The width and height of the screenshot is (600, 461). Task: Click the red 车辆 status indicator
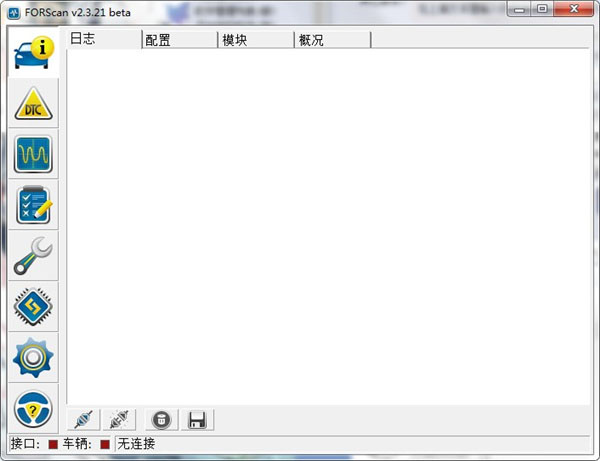point(105,444)
